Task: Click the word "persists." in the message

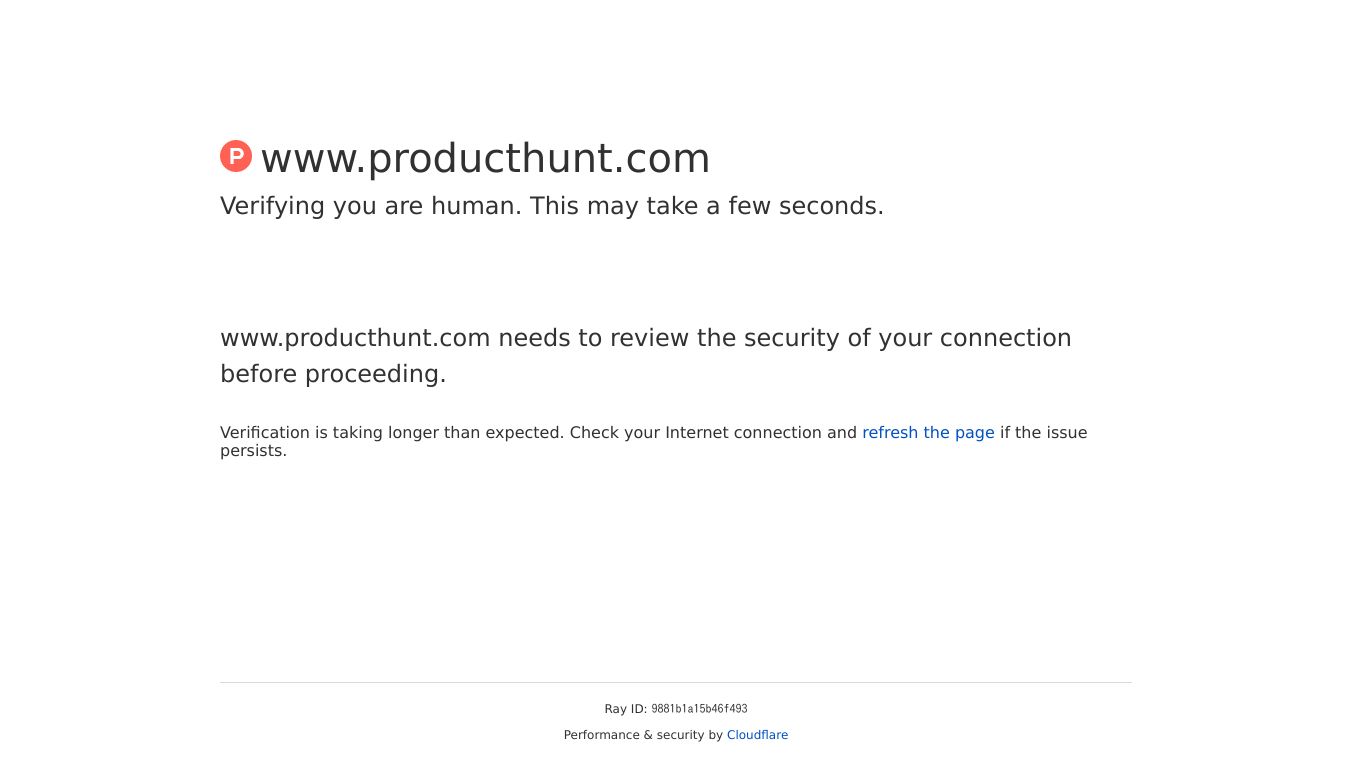Action: coord(253,451)
